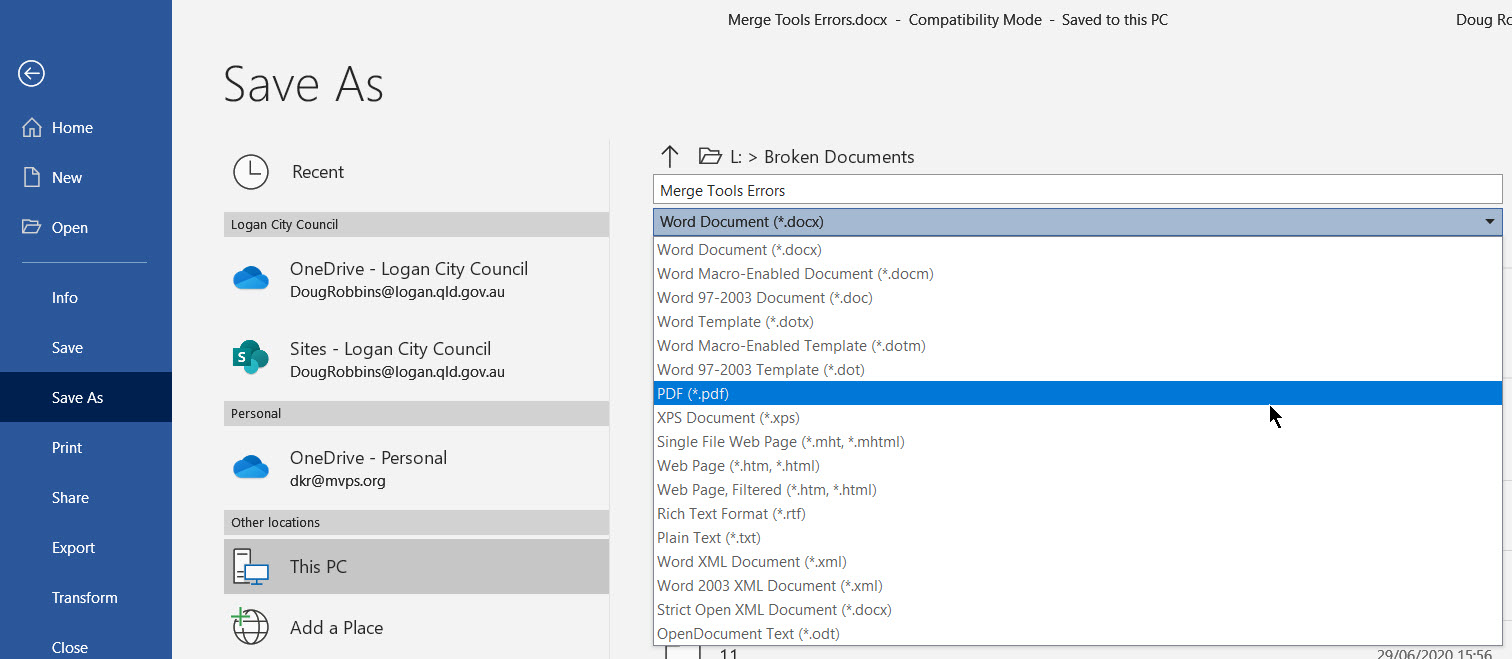This screenshot has height=659, width=1512.
Task: Choose Word Macro-Enabled Document (*.docm)
Action: pos(1077,274)
